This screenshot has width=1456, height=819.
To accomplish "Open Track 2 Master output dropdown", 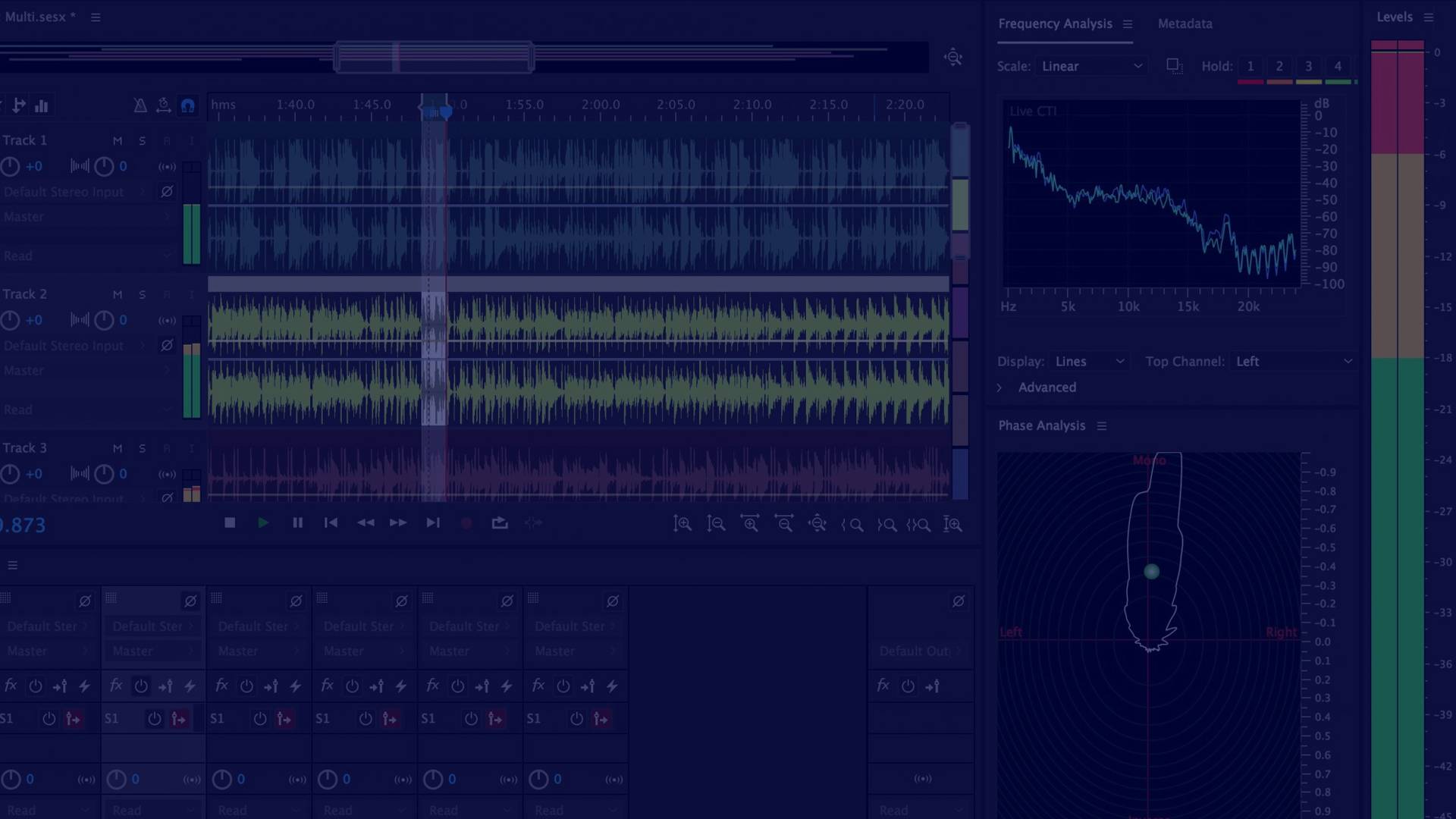I will [86, 371].
